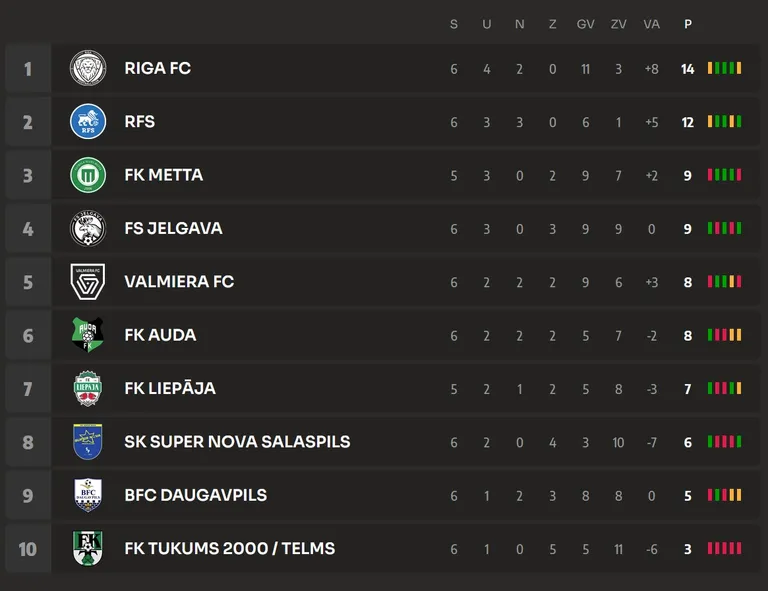This screenshot has width=768, height=591.
Task: Select the FS Jelgava club badge
Action: click(x=88, y=228)
